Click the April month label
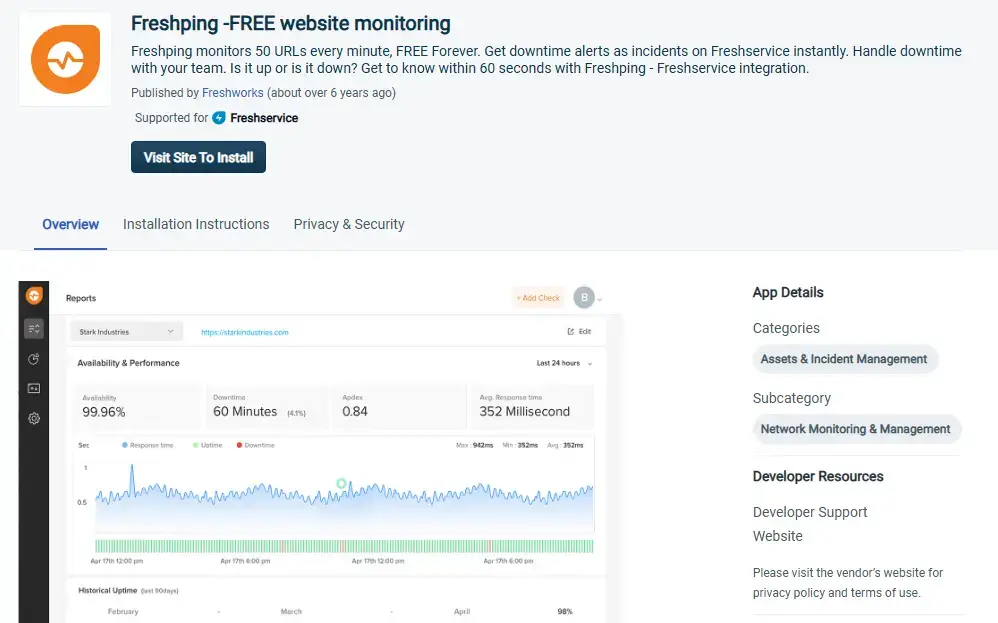 462,612
